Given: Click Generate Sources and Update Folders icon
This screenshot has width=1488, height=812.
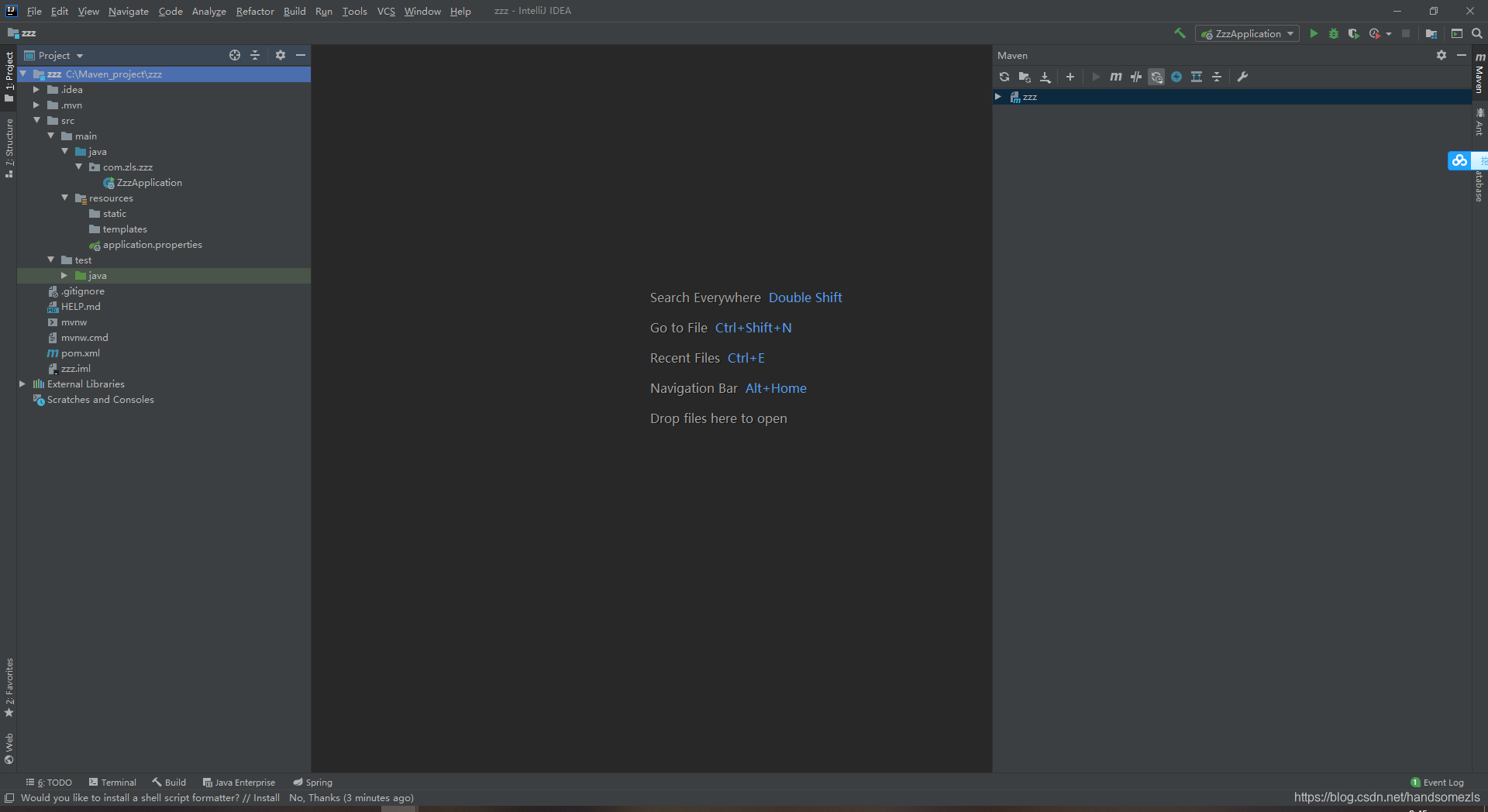Looking at the screenshot, I should pyautogui.click(x=1025, y=77).
